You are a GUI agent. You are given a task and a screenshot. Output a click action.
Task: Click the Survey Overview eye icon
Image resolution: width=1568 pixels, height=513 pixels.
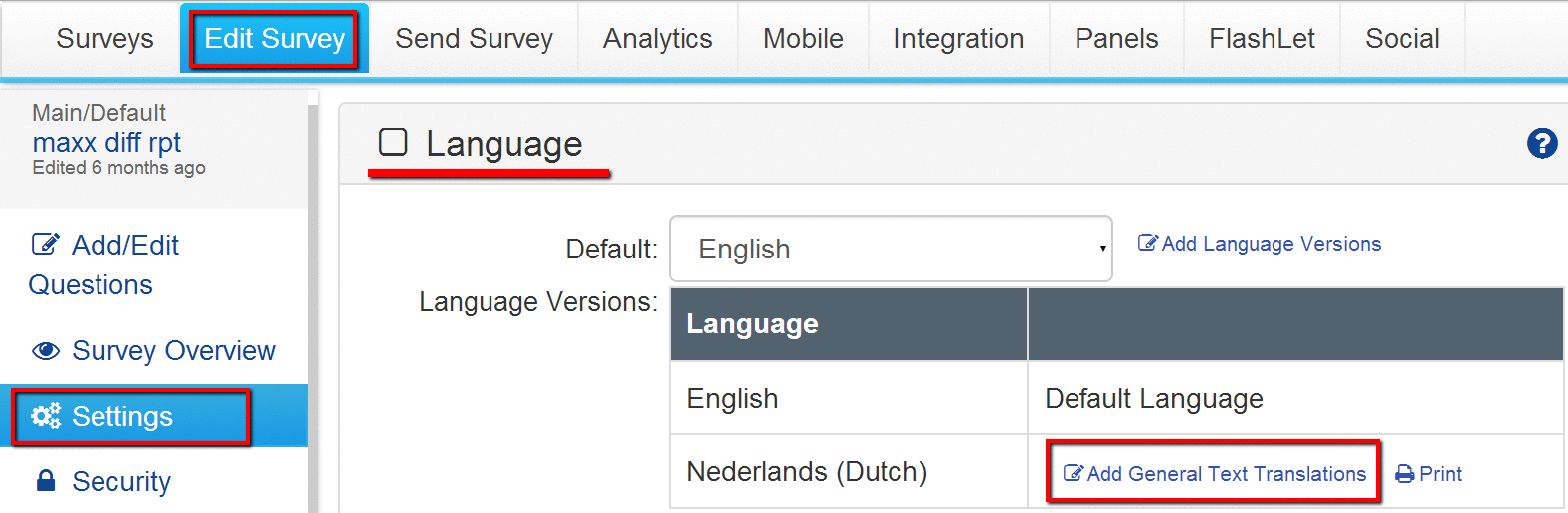click(x=46, y=351)
